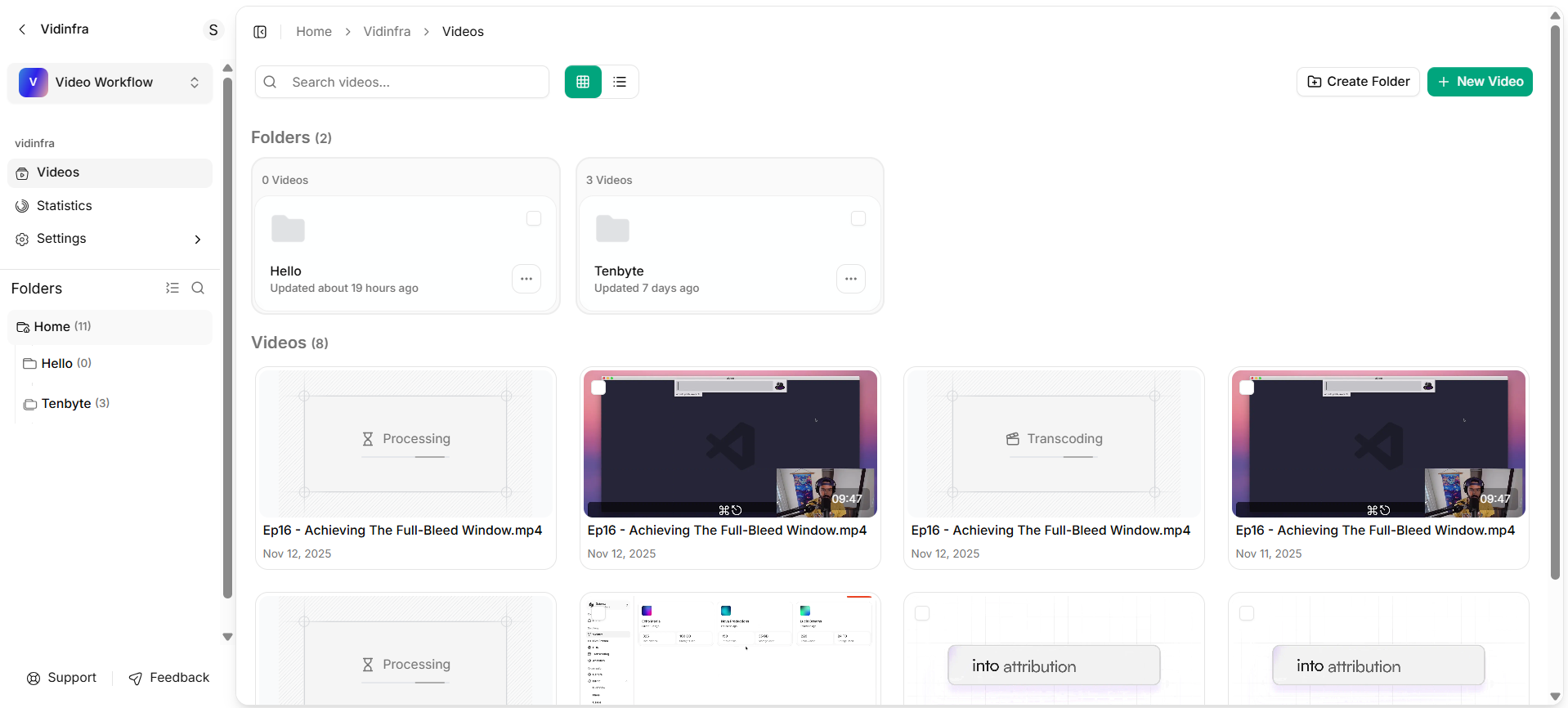1568x708 pixels.
Task: Click the search magnifier icon in search box
Action: pyautogui.click(x=270, y=82)
